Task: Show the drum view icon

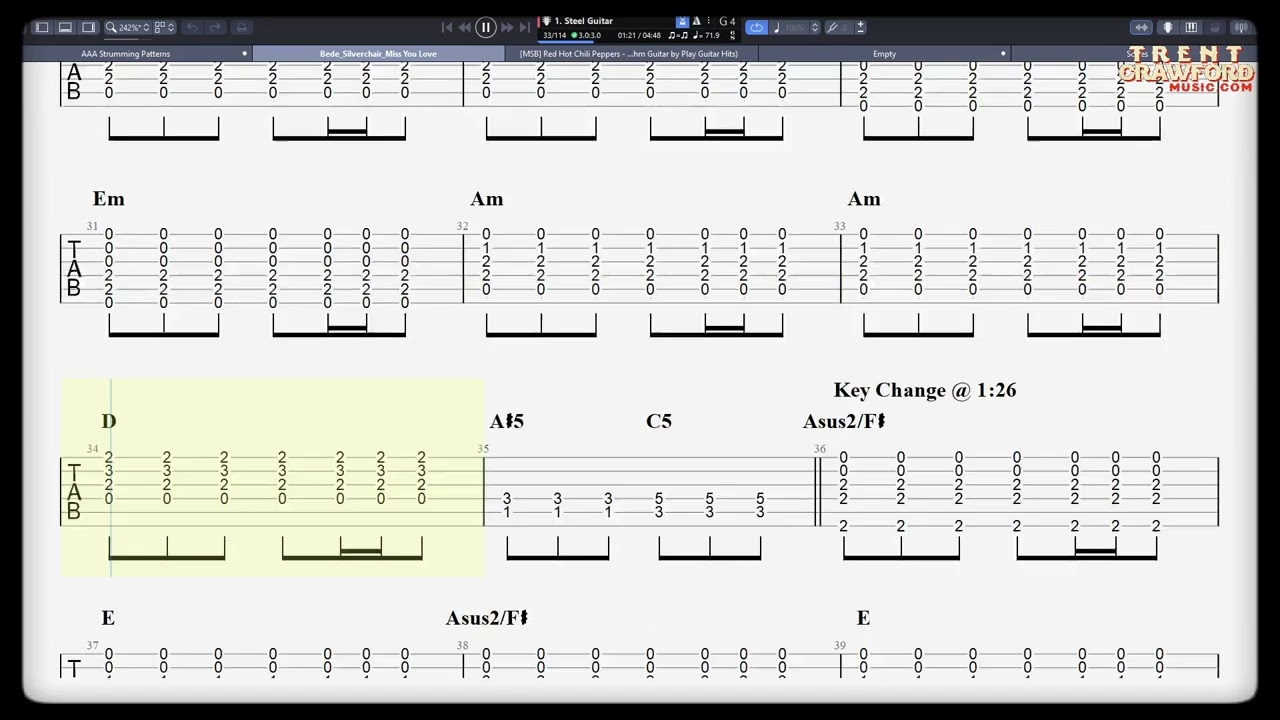Action: coord(1215,27)
